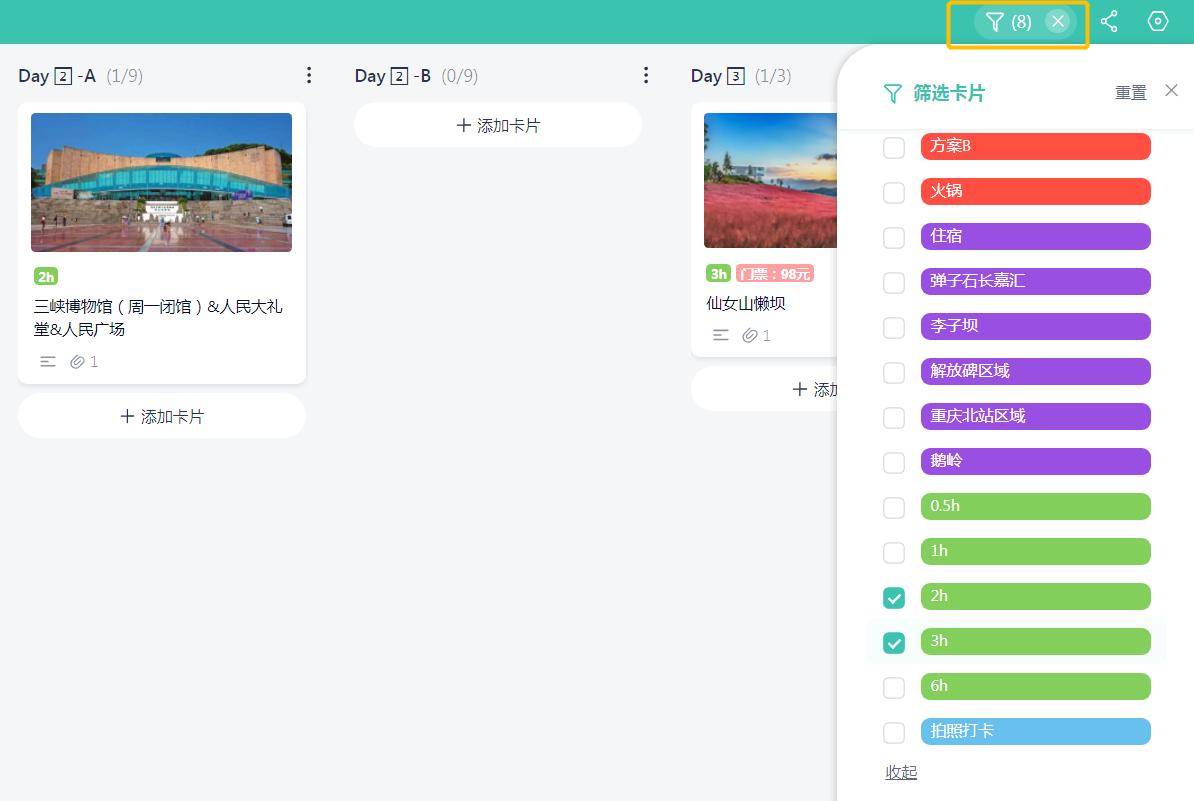Close the 筛选卡片 filter panel

pos(1172,91)
